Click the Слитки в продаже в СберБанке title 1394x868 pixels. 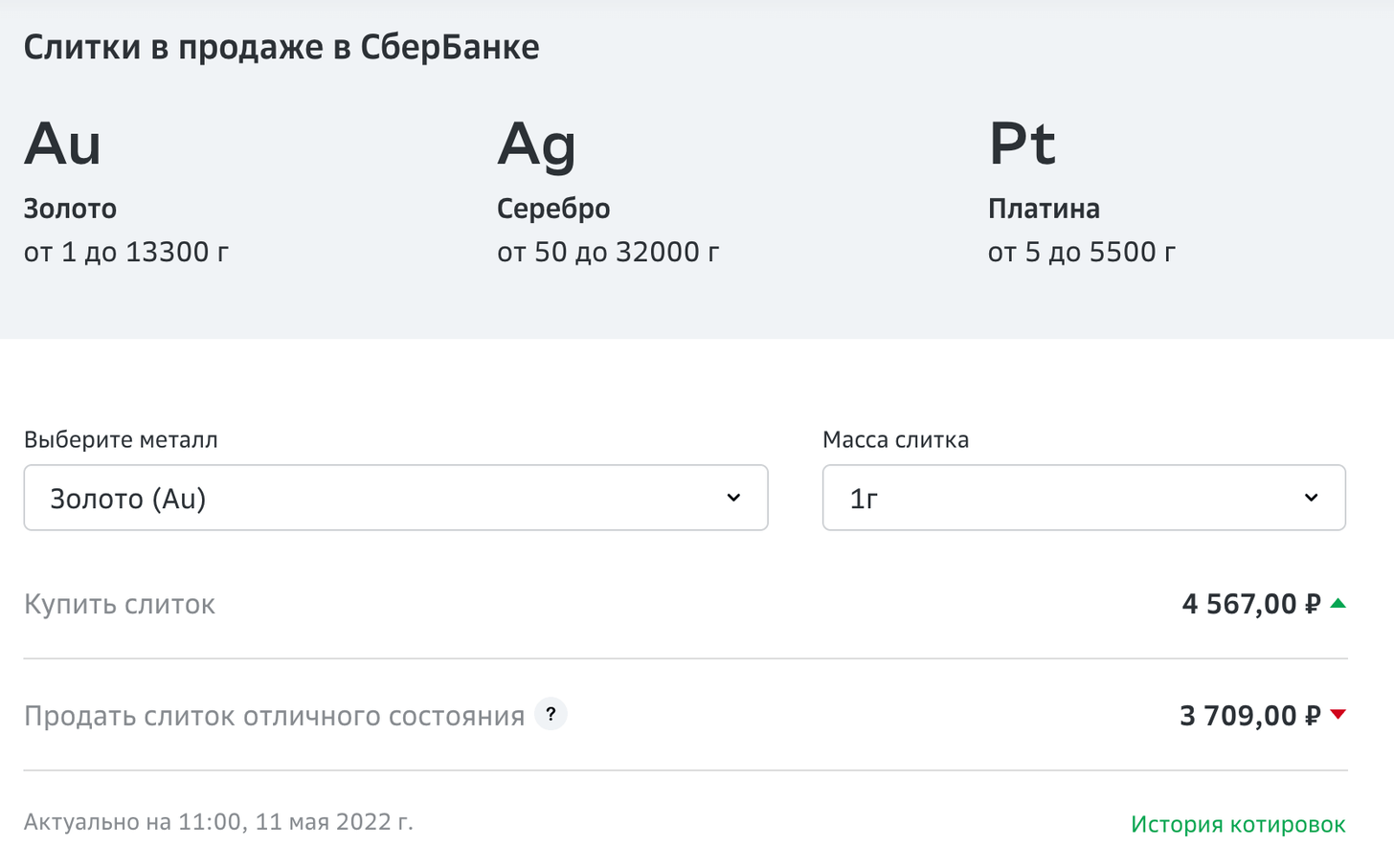click(x=281, y=47)
